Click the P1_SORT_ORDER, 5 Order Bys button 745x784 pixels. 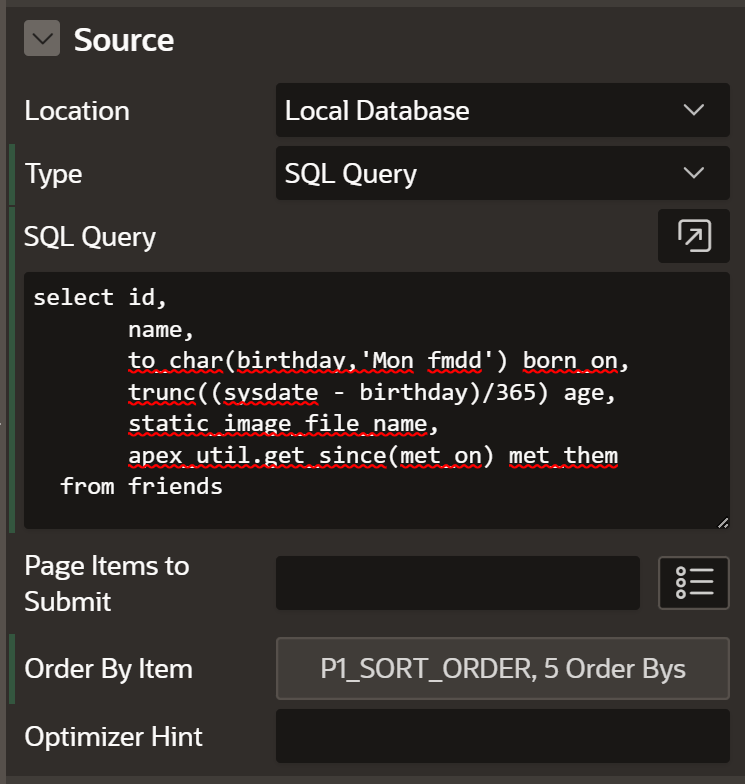pos(502,669)
